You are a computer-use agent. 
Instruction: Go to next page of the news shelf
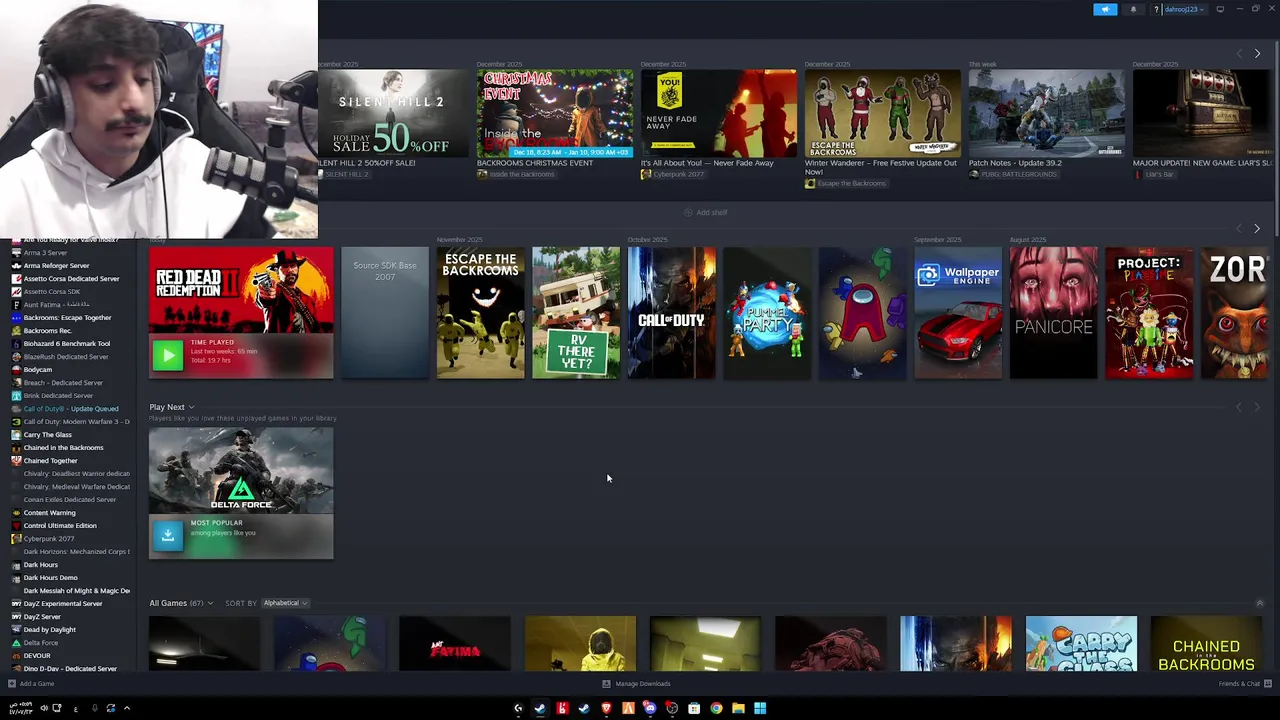[x=1257, y=53]
